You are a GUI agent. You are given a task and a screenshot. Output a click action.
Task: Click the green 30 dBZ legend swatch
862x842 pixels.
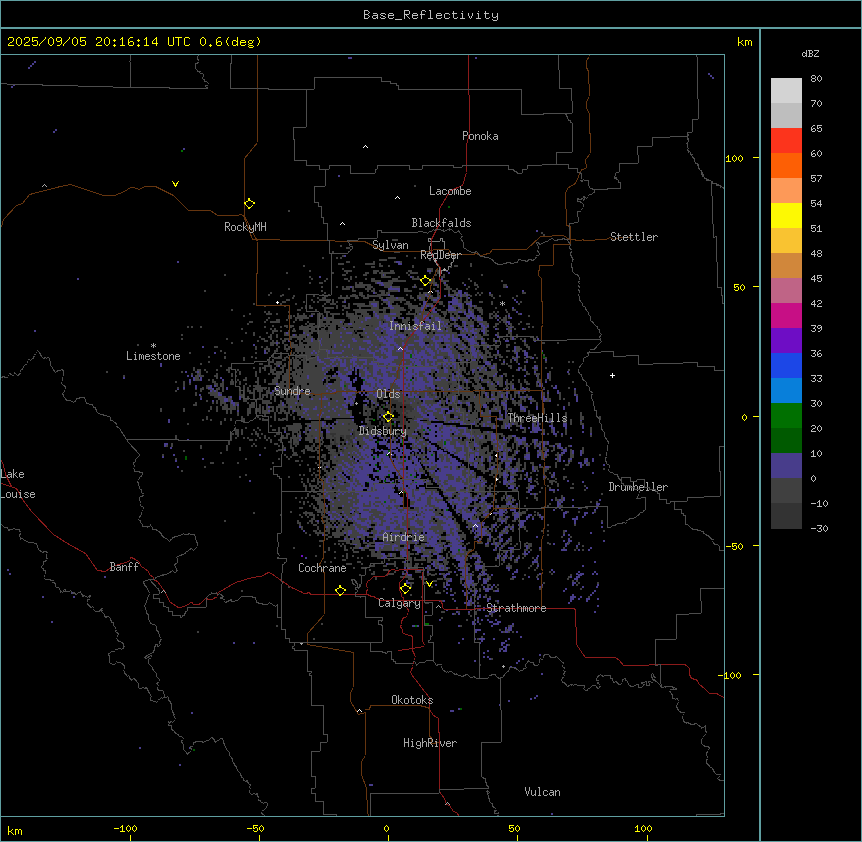point(786,416)
